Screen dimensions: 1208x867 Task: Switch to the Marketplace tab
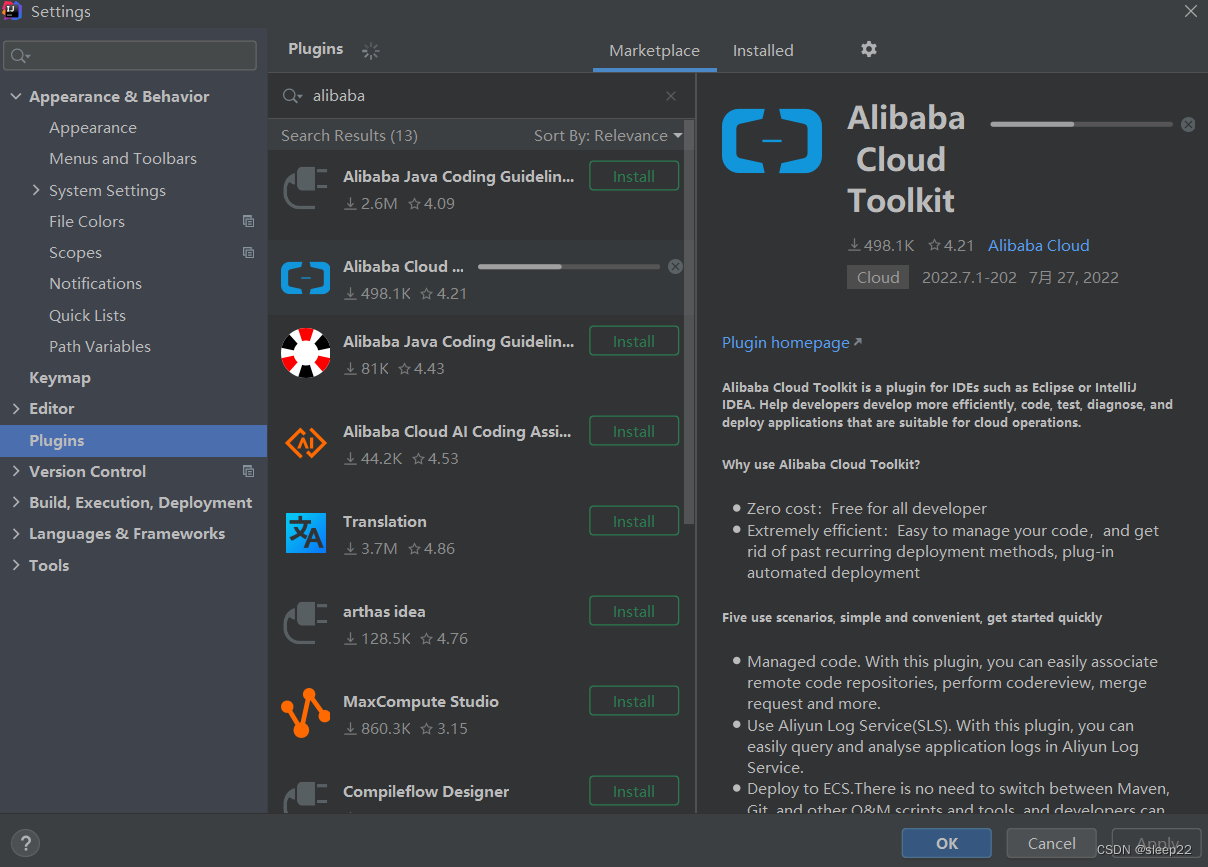click(x=654, y=51)
